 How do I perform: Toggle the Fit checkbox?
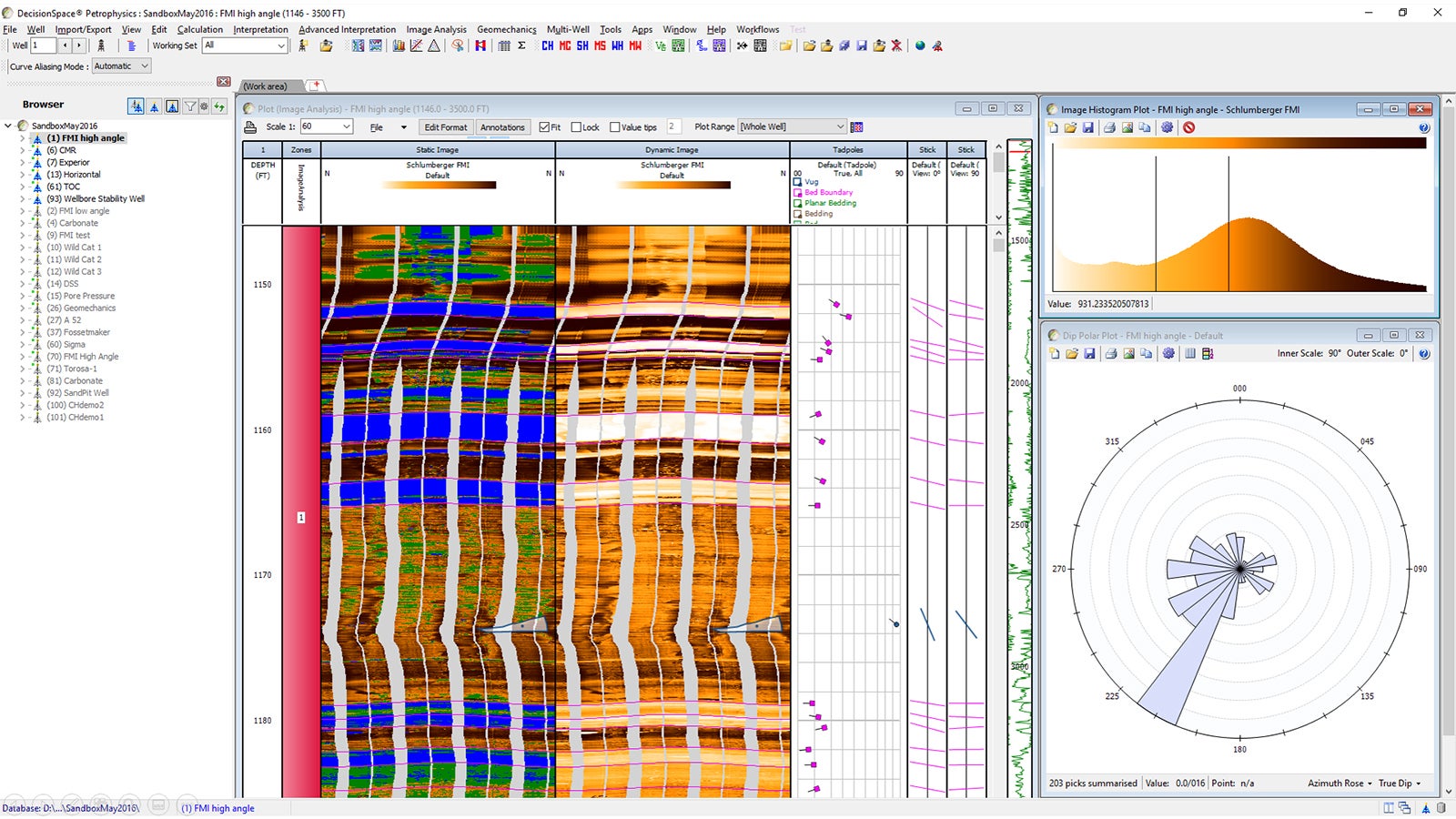coord(544,127)
